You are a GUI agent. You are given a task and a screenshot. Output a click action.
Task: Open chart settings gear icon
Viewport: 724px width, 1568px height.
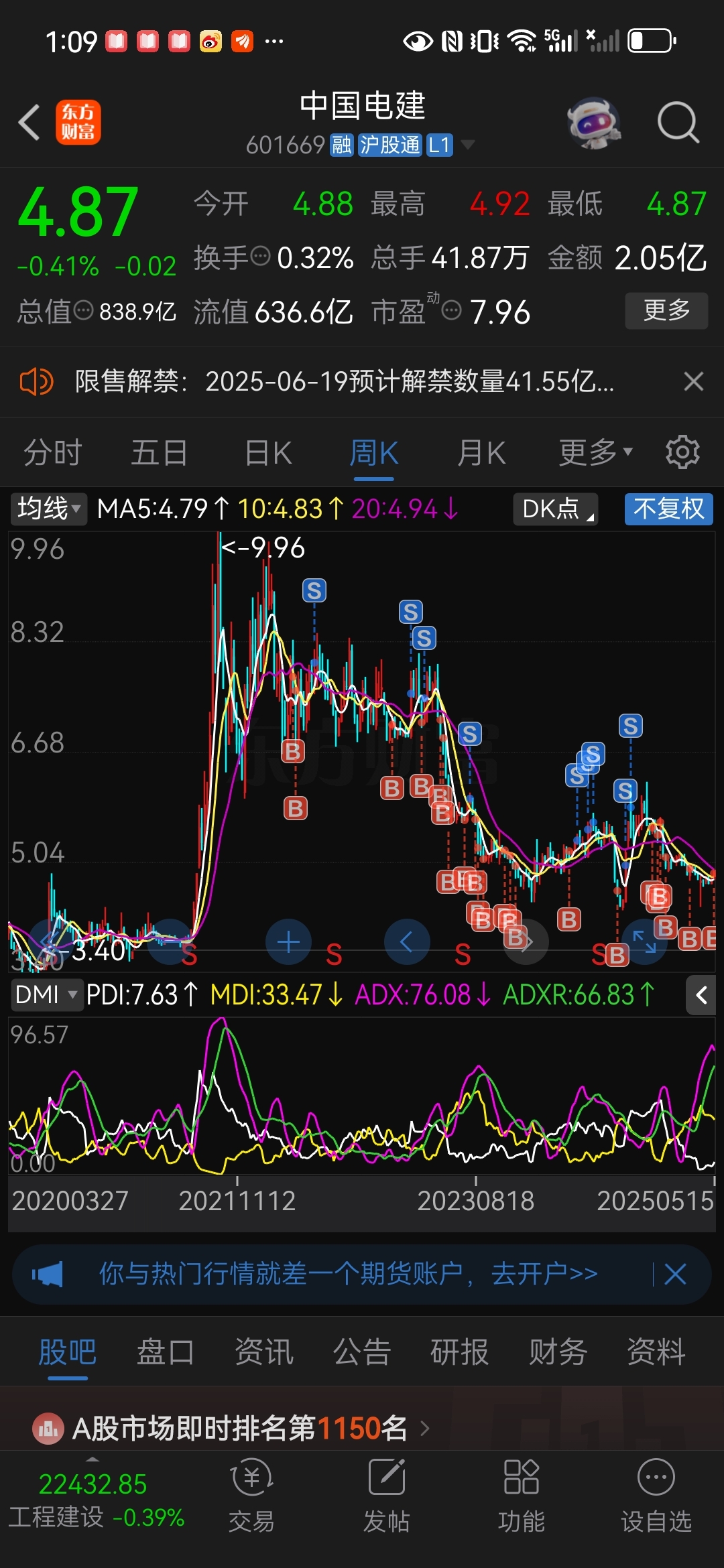click(682, 452)
